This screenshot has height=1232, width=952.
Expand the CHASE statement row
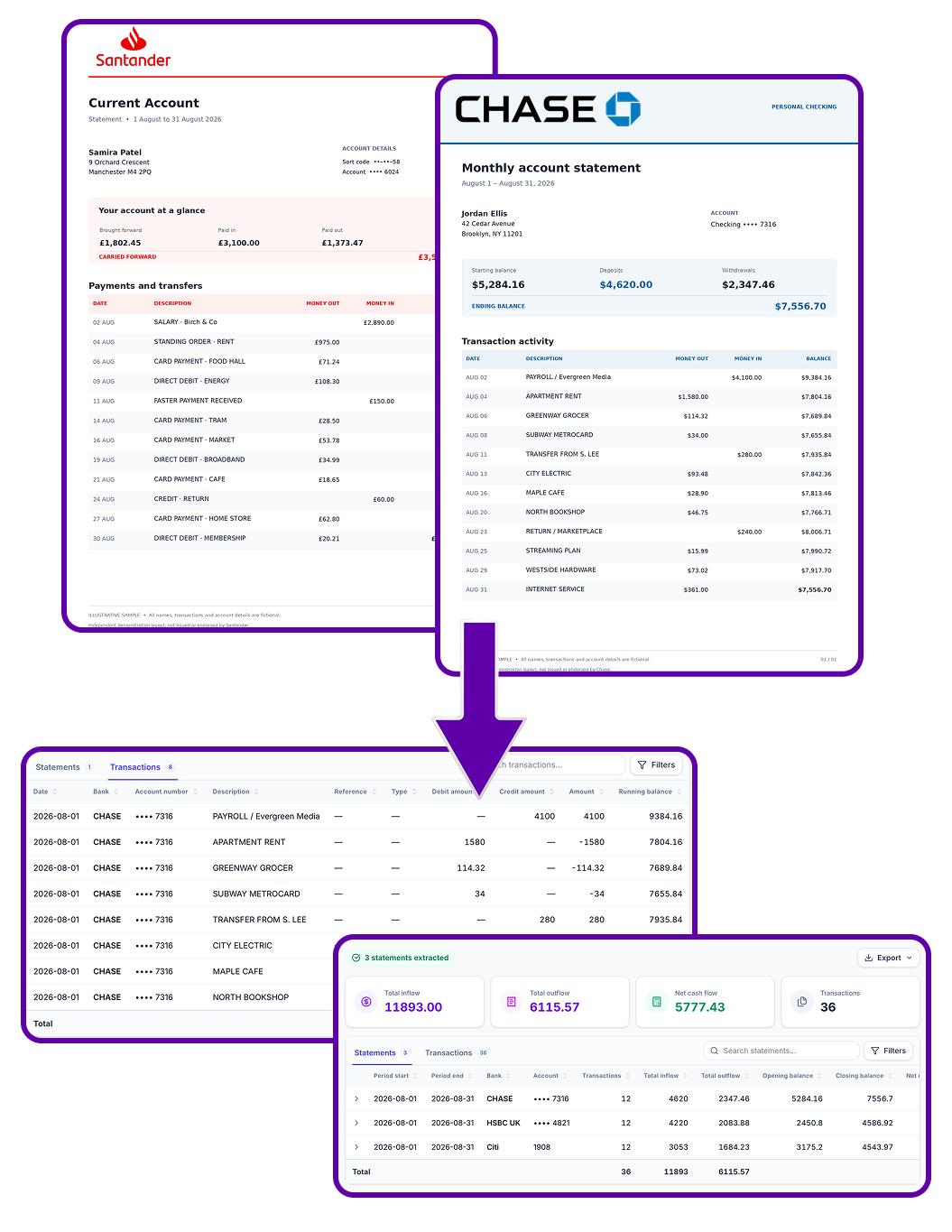pyautogui.click(x=356, y=1098)
